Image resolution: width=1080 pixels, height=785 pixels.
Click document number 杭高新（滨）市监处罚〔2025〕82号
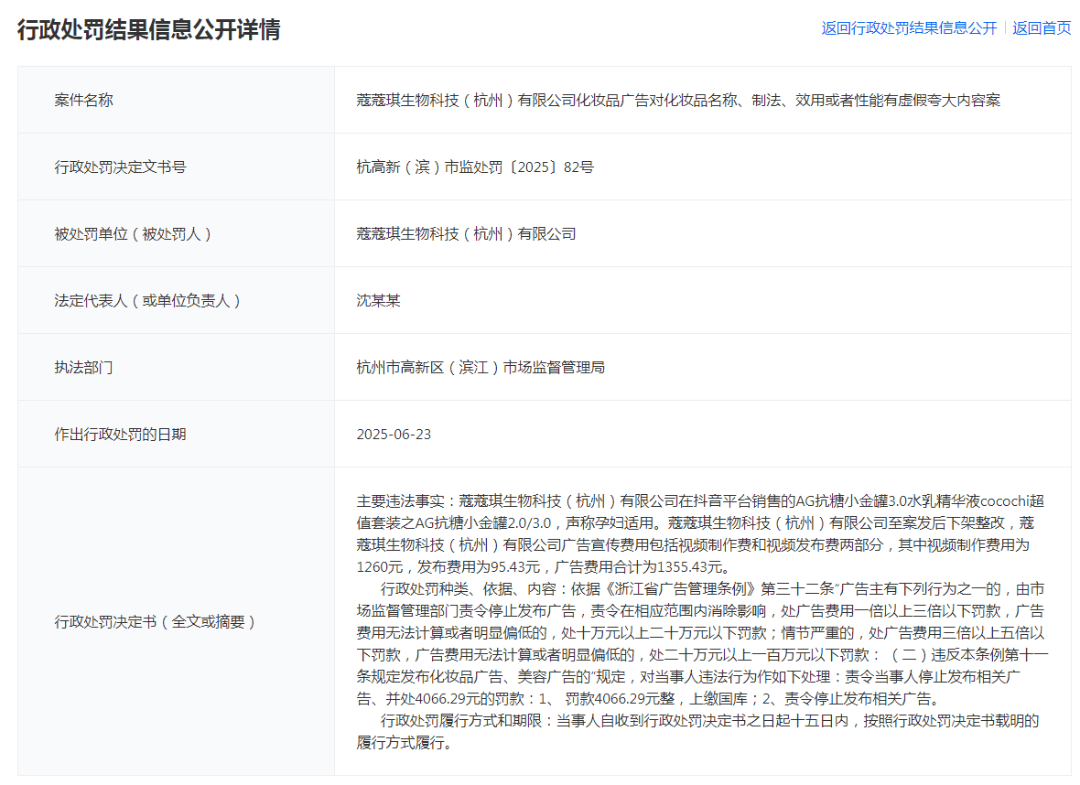pos(475,167)
